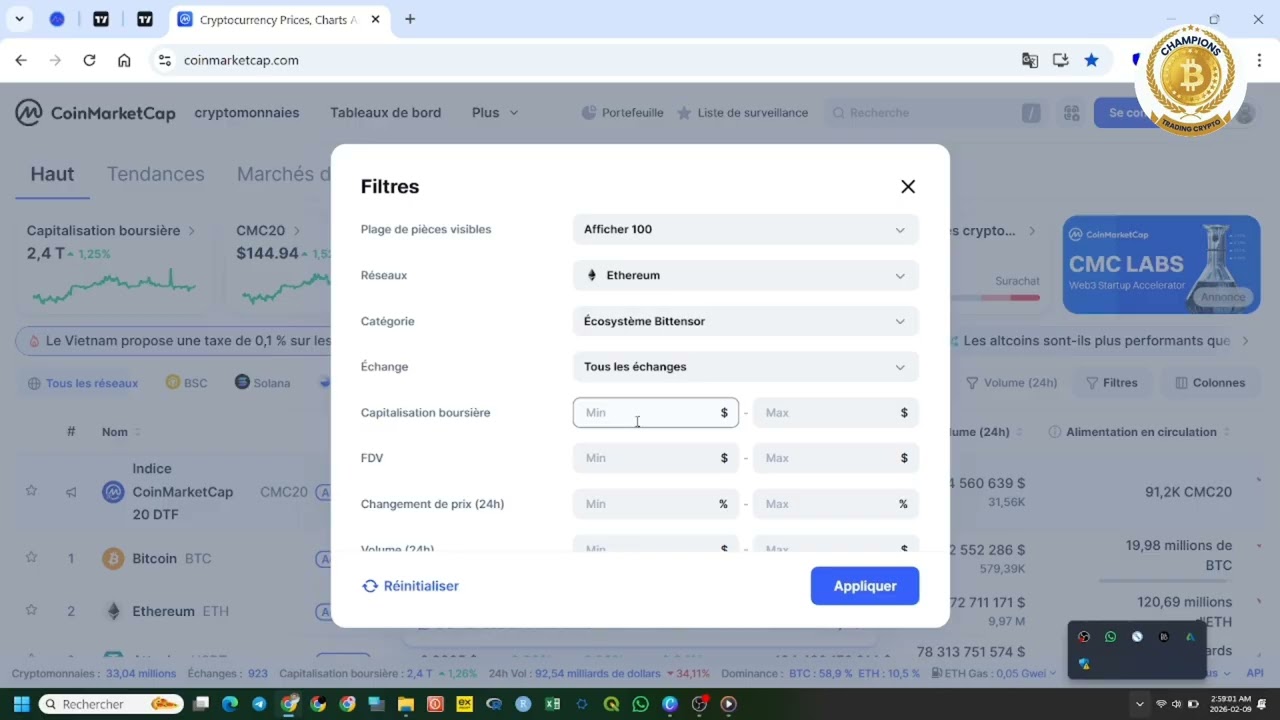Open the Google Translate page icon
Screen dimensions: 1280x720
click(1030, 60)
